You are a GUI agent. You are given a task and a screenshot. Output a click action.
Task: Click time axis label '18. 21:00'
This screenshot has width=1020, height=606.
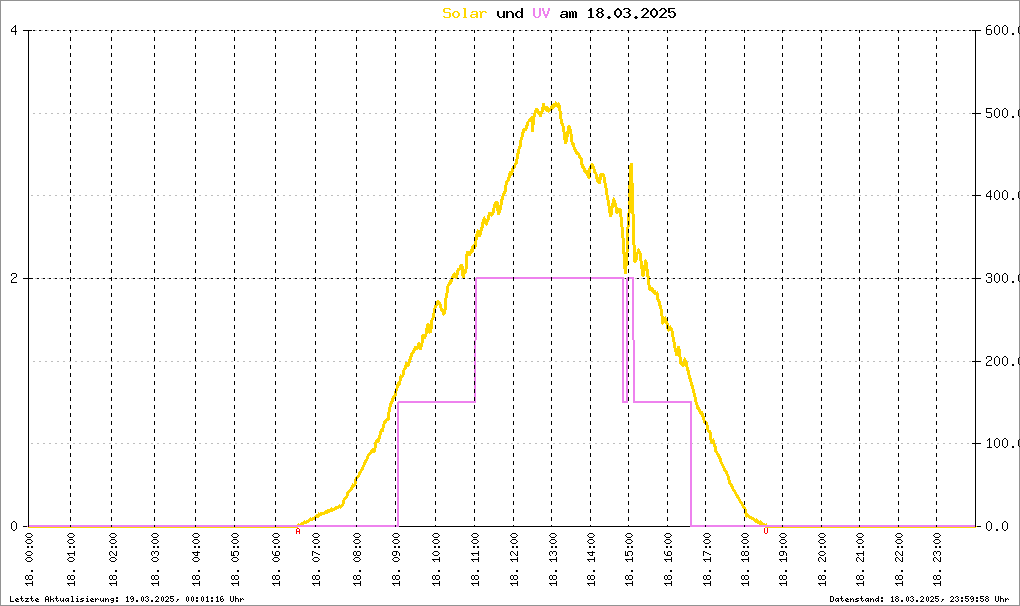point(861,559)
